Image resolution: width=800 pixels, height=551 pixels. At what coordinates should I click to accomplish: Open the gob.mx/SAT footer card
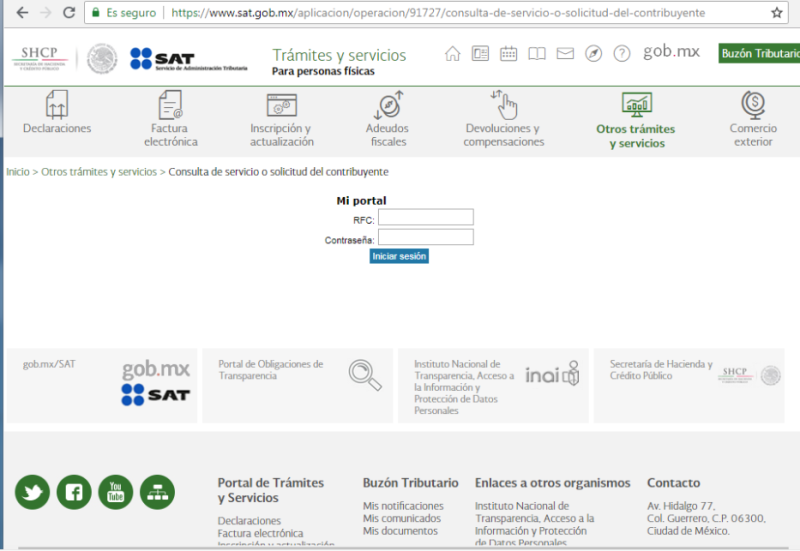point(102,386)
